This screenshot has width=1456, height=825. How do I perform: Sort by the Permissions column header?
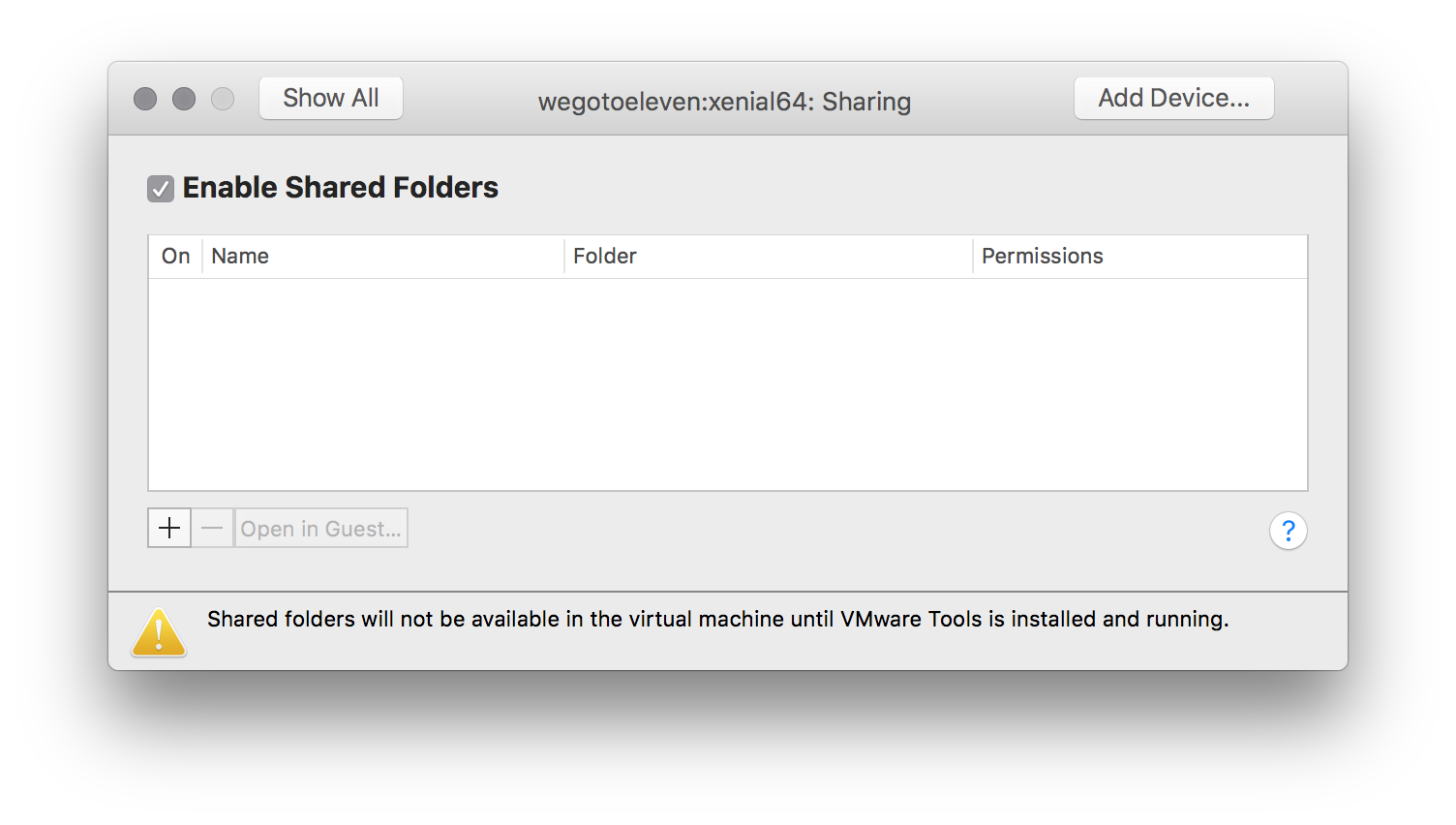tap(1140, 257)
